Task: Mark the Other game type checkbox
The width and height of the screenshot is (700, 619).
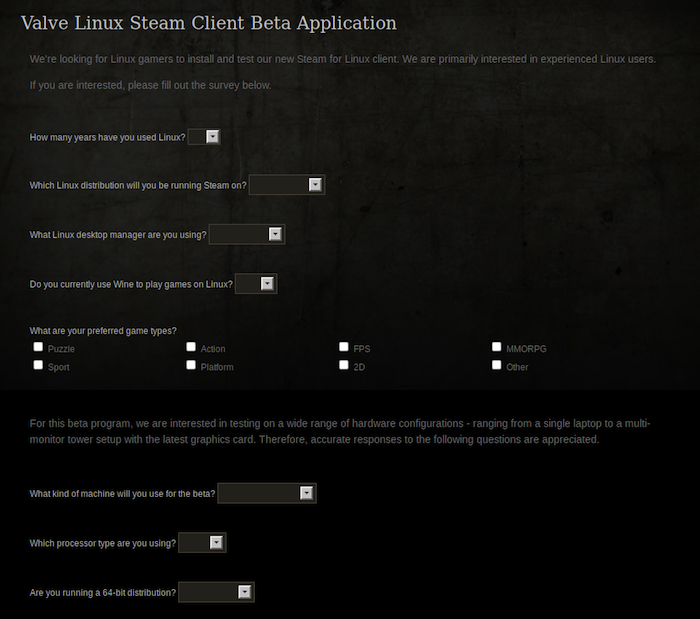Action: [497, 365]
